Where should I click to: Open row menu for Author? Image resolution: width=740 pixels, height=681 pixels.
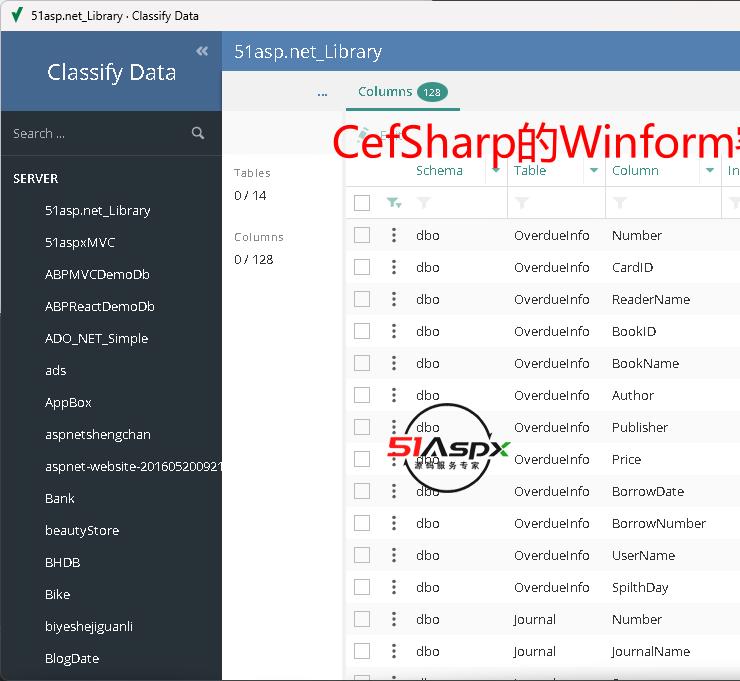click(394, 395)
